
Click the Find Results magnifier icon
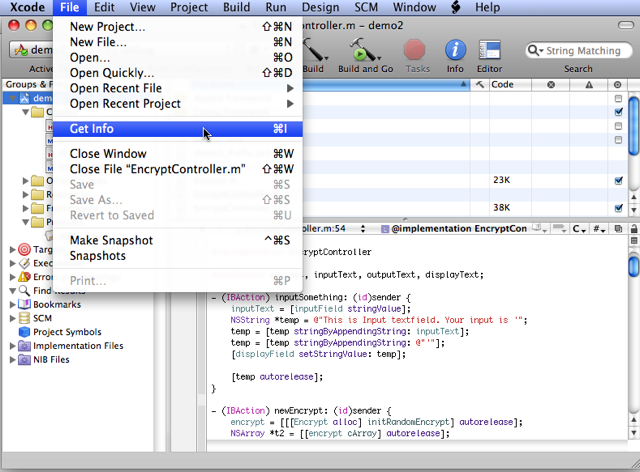[24, 291]
